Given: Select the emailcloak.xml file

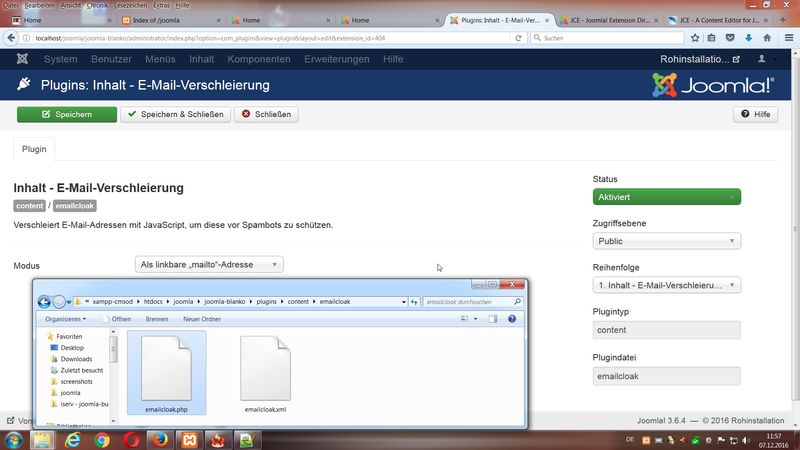Looking at the screenshot, I should click(x=265, y=375).
